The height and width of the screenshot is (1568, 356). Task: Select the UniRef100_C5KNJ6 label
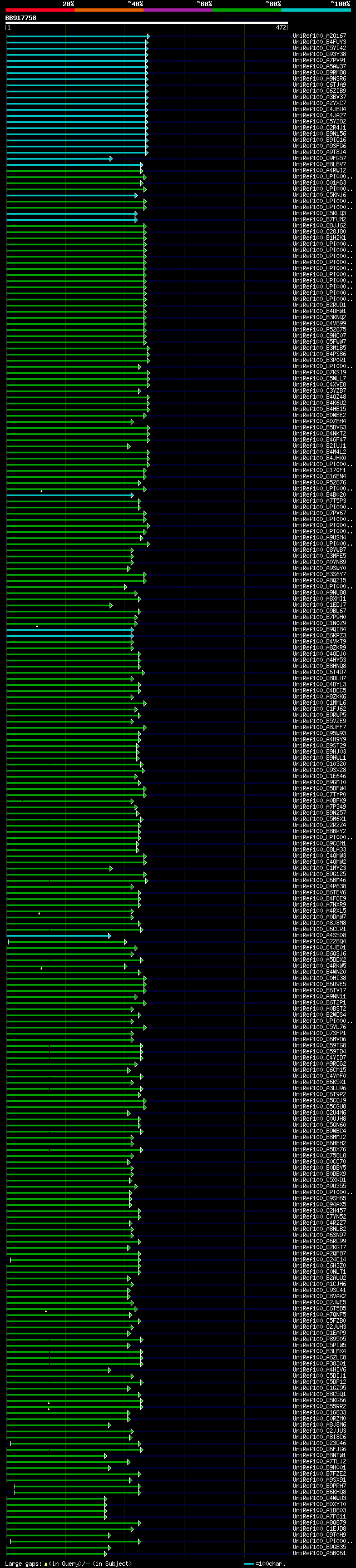coord(319,195)
